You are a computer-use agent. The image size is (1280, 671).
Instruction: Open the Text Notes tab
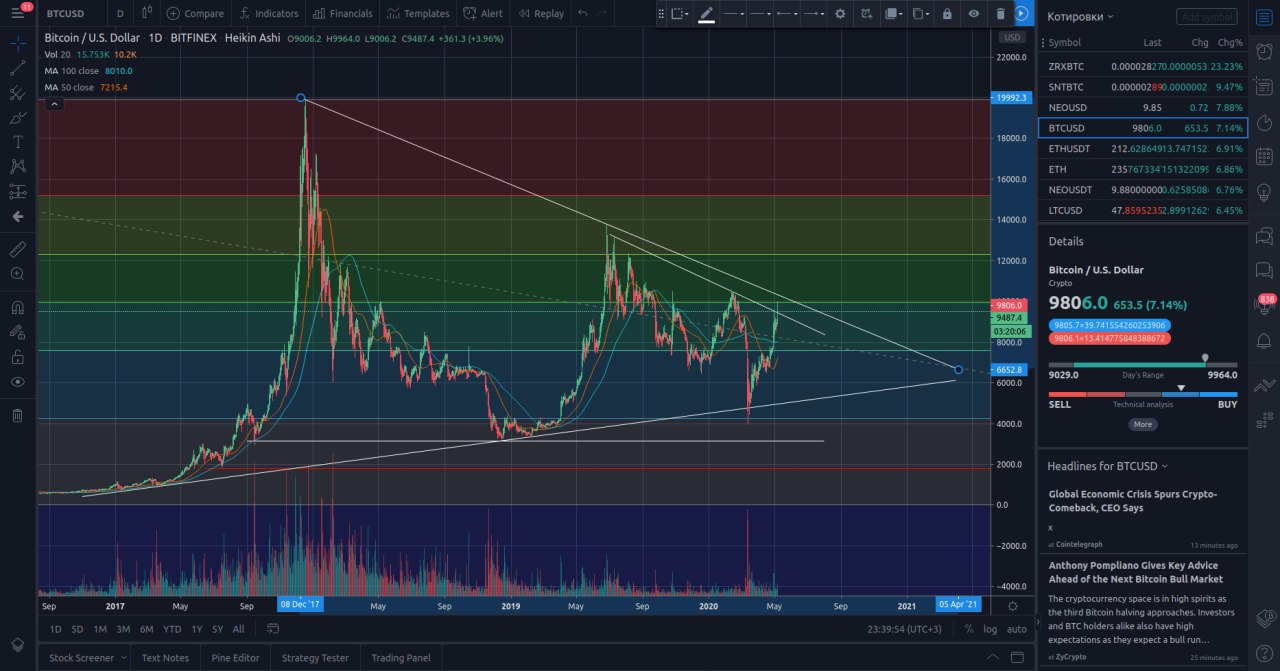[165, 658]
